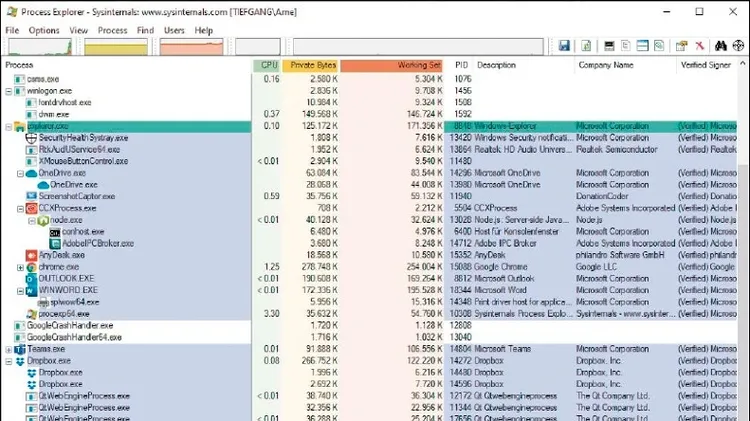Collapse the node.exe tree node
The height and width of the screenshot is (421, 750).
pyautogui.click(x=32, y=221)
